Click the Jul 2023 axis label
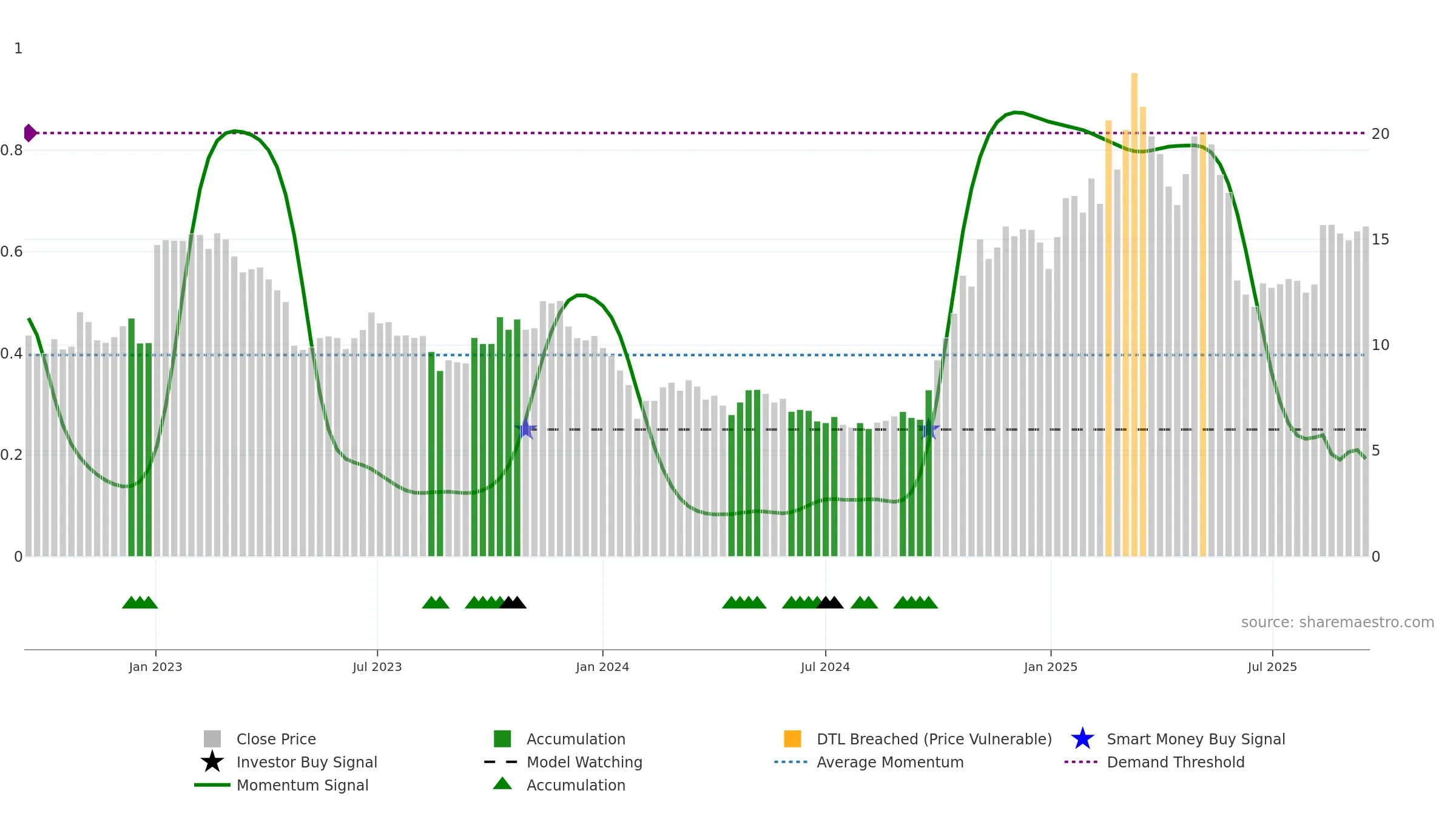The width and height of the screenshot is (1456, 819). [x=377, y=667]
